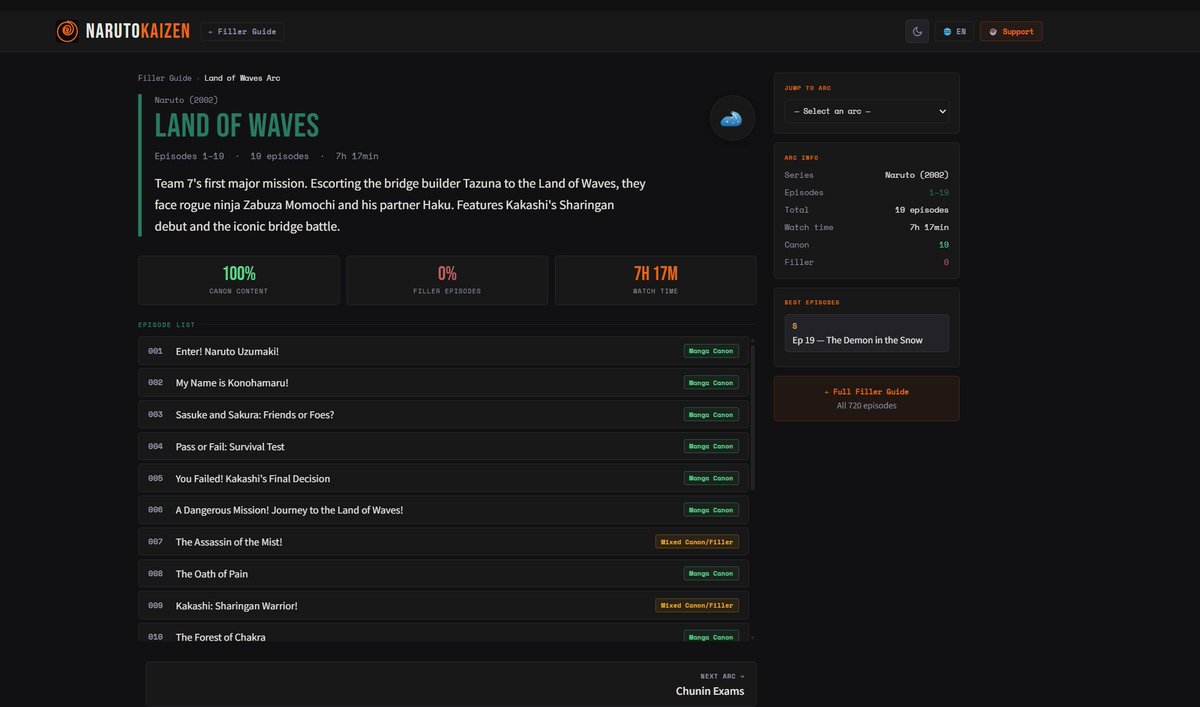Click the NarutoKaizen spiral logo icon
The width and height of the screenshot is (1200, 707).
pyautogui.click(x=68, y=32)
